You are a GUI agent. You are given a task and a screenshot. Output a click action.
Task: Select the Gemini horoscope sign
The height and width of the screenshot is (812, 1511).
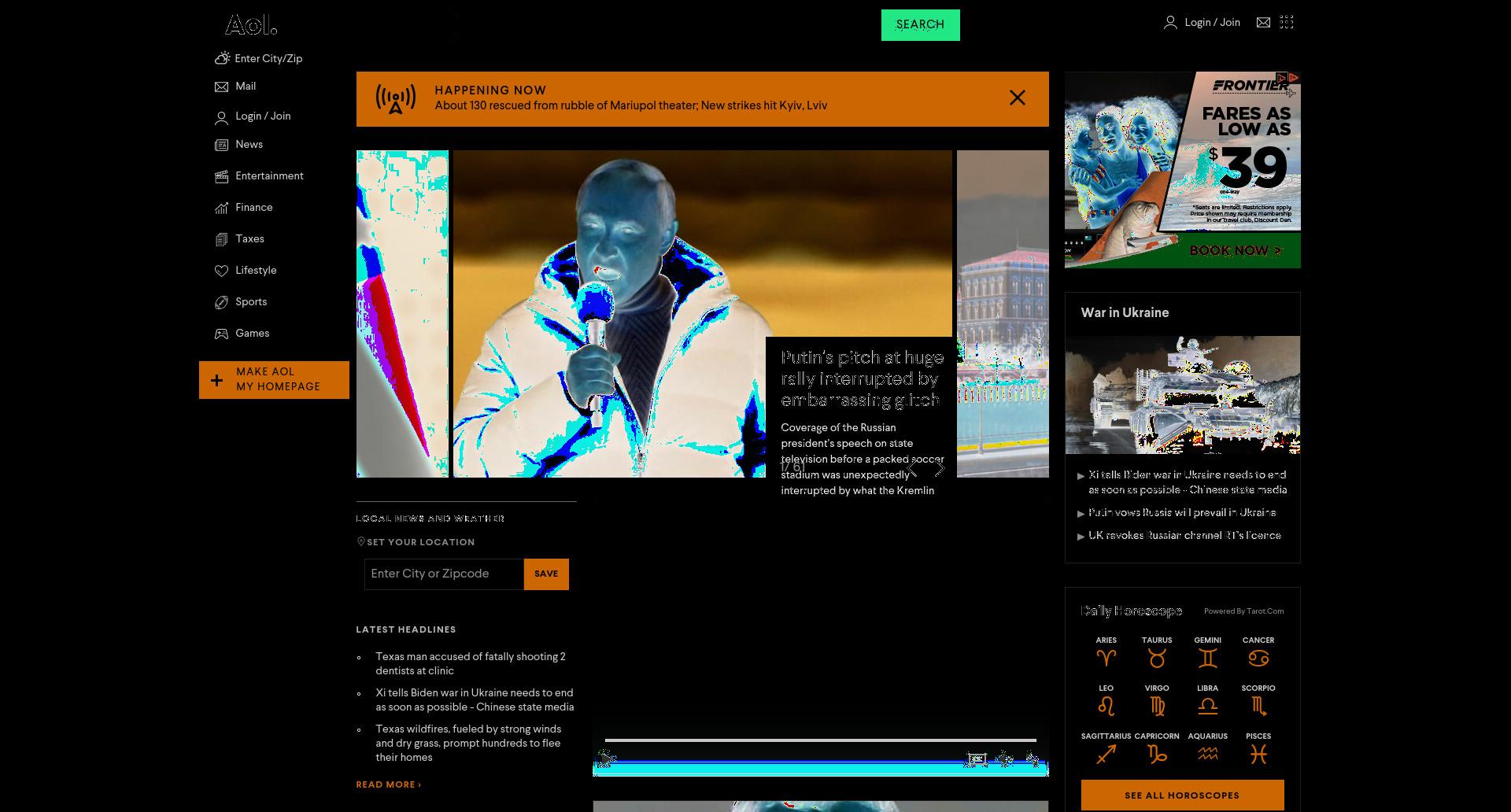coord(1207,652)
